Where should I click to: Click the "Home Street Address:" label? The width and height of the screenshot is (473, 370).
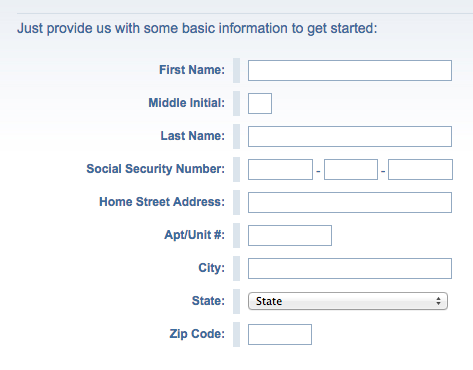pos(162,202)
